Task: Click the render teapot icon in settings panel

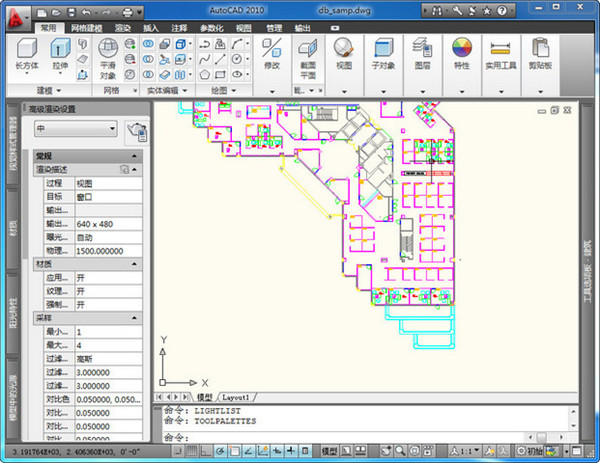Action: click(x=138, y=129)
